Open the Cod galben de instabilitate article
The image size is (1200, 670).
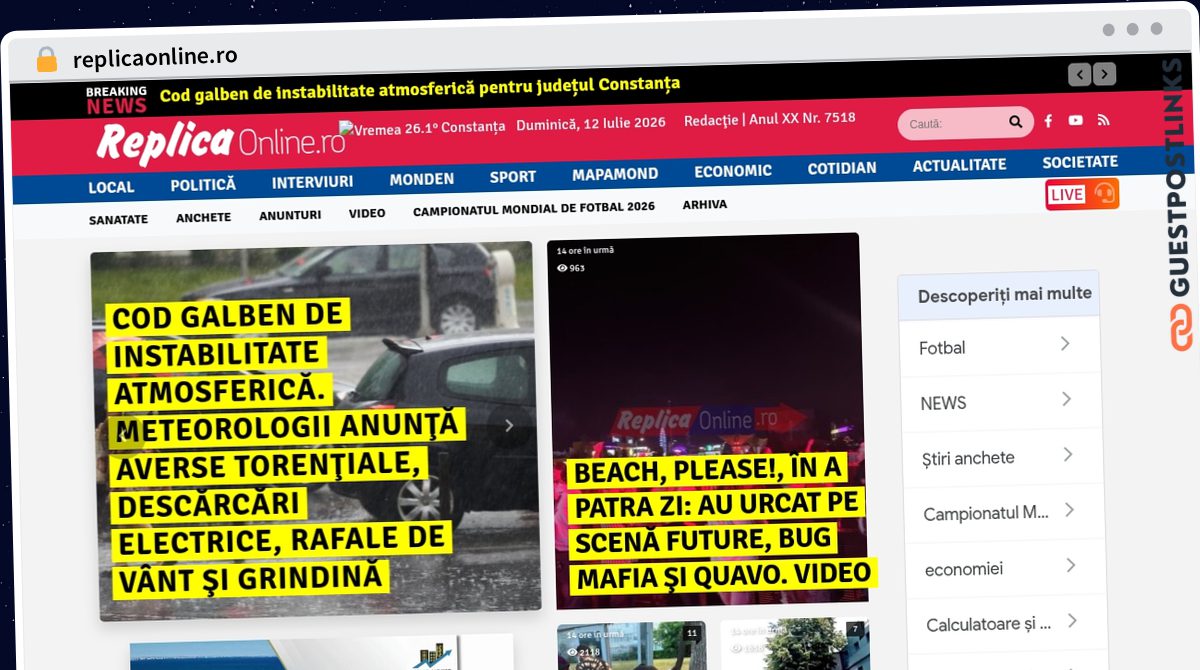click(x=288, y=446)
